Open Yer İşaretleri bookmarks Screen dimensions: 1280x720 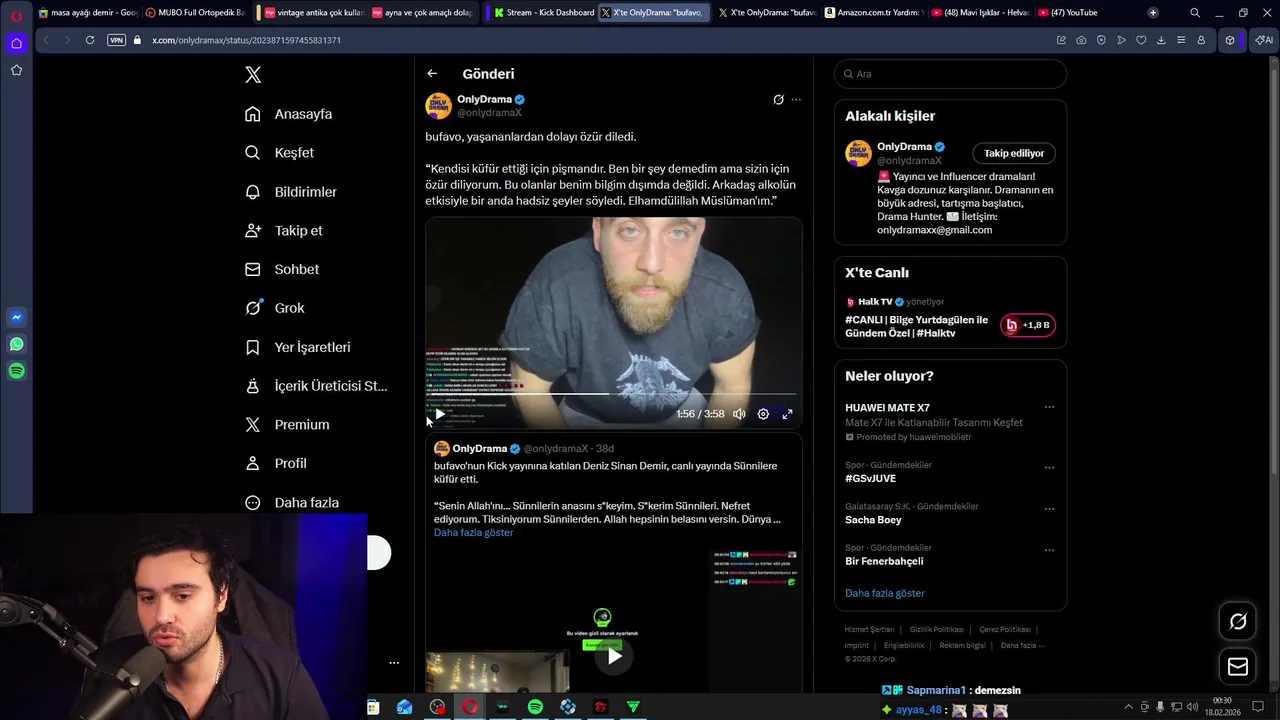pyautogui.click(x=297, y=347)
